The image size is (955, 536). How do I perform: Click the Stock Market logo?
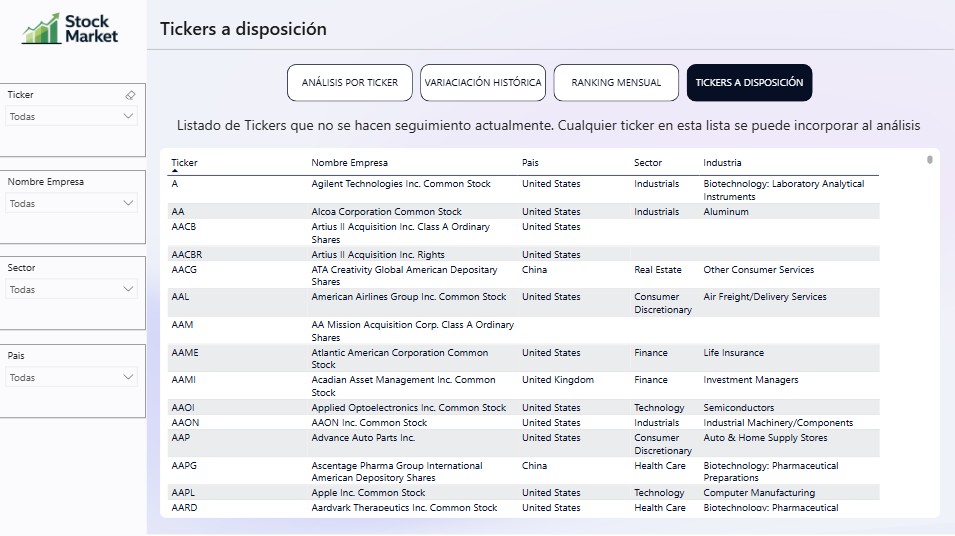point(70,29)
